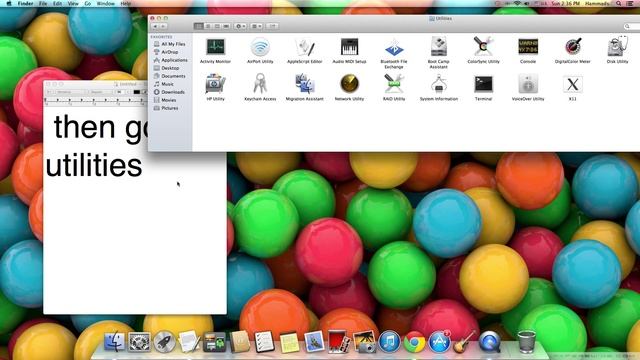Image resolution: width=640 pixels, height=360 pixels.
Task: Open Desktop in Finder sidebar
Action: pyautogui.click(x=167, y=68)
